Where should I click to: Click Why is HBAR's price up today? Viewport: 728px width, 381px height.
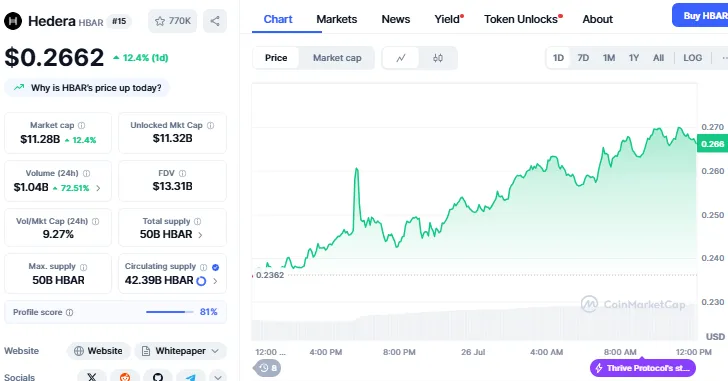(x=87, y=88)
